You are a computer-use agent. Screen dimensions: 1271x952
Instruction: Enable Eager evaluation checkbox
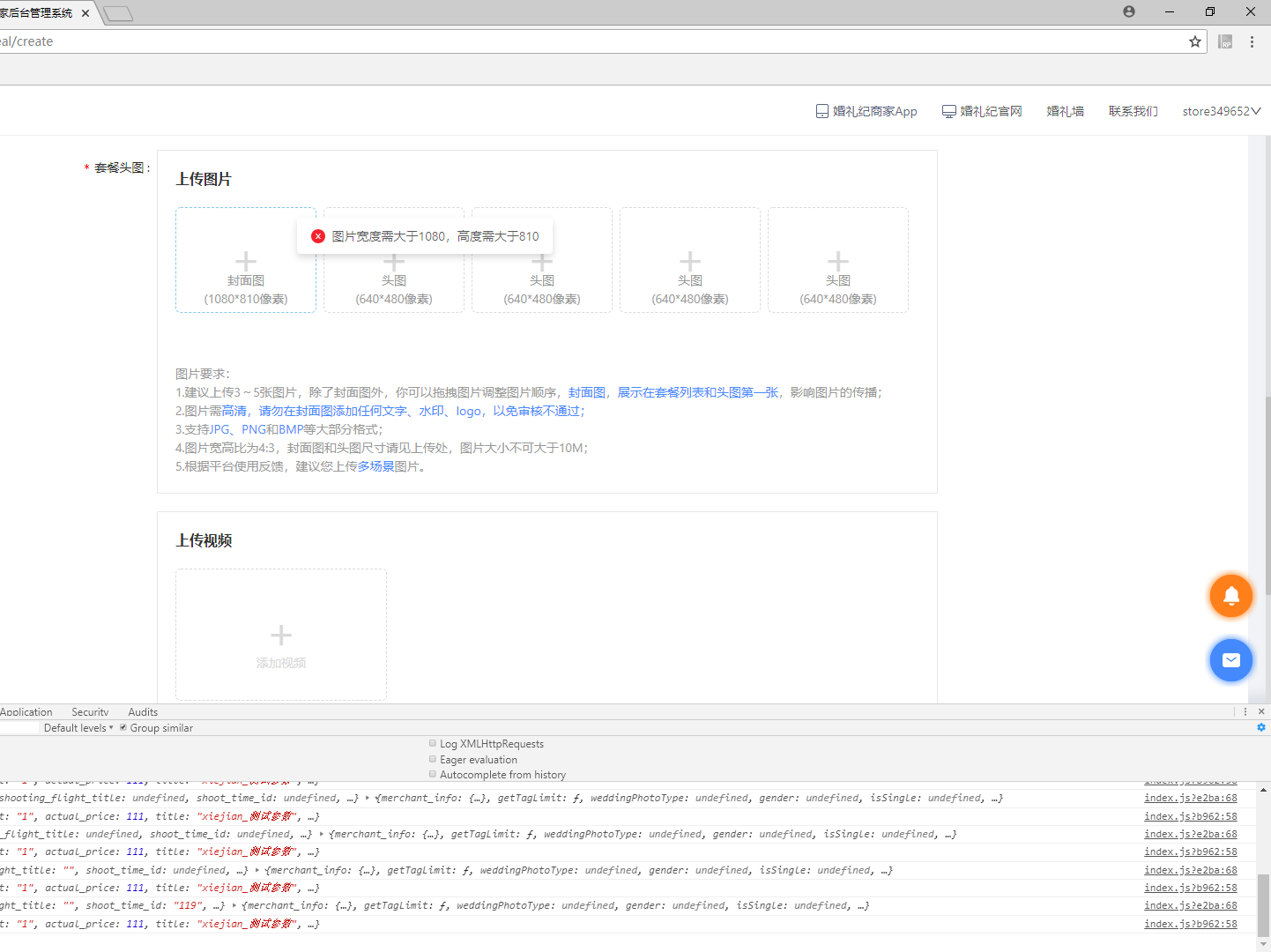pyautogui.click(x=433, y=759)
